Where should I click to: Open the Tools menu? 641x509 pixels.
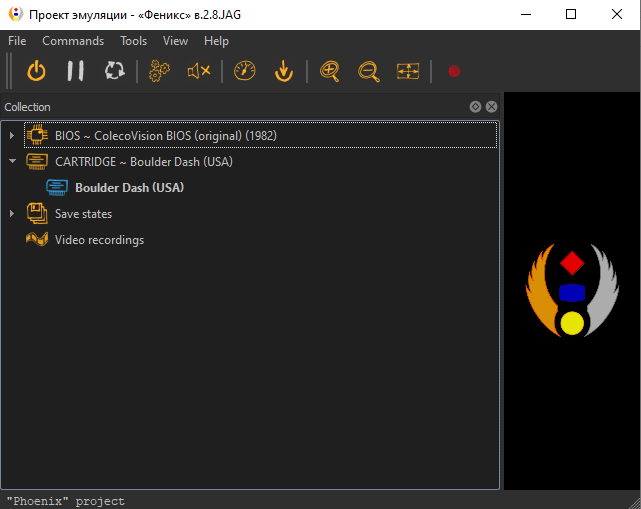(133, 41)
